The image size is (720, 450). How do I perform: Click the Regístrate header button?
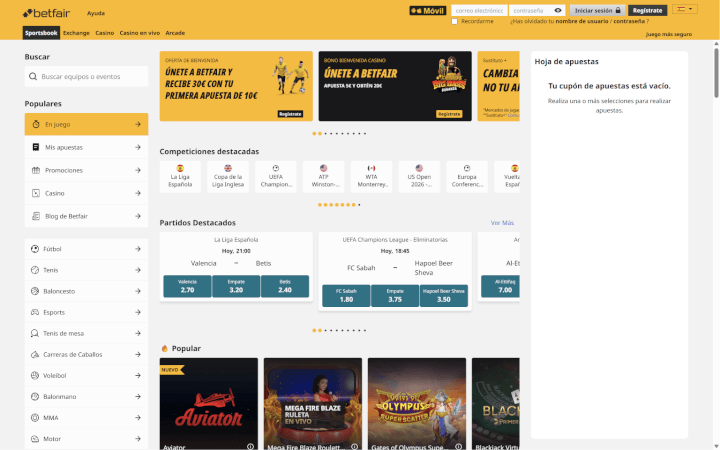(x=647, y=11)
